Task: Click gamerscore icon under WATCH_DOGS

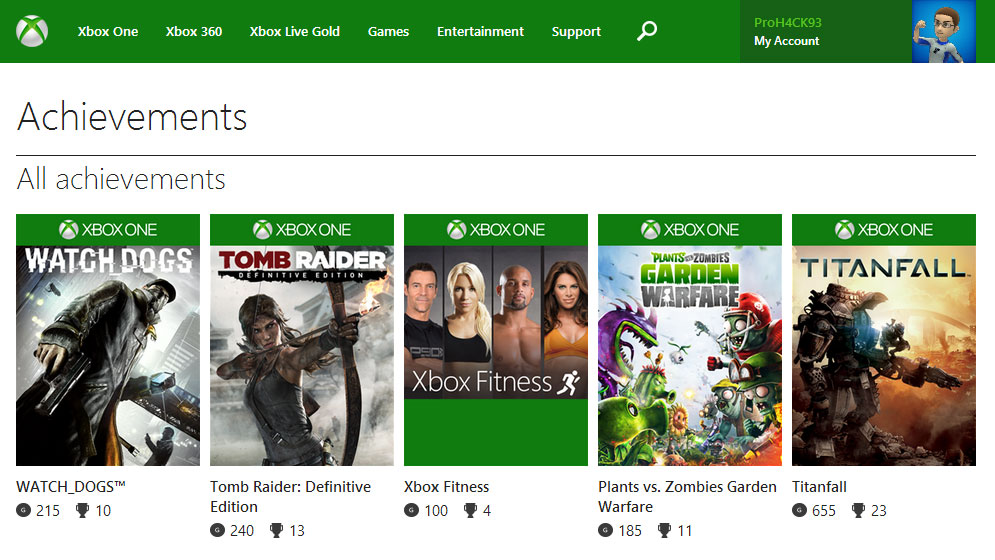Action: point(23,510)
